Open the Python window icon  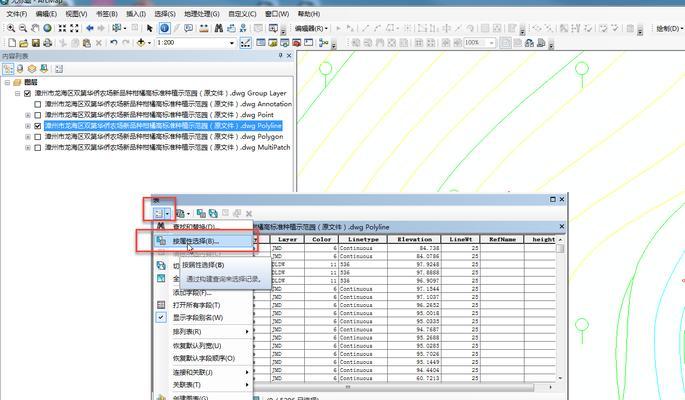[x=308, y=43]
